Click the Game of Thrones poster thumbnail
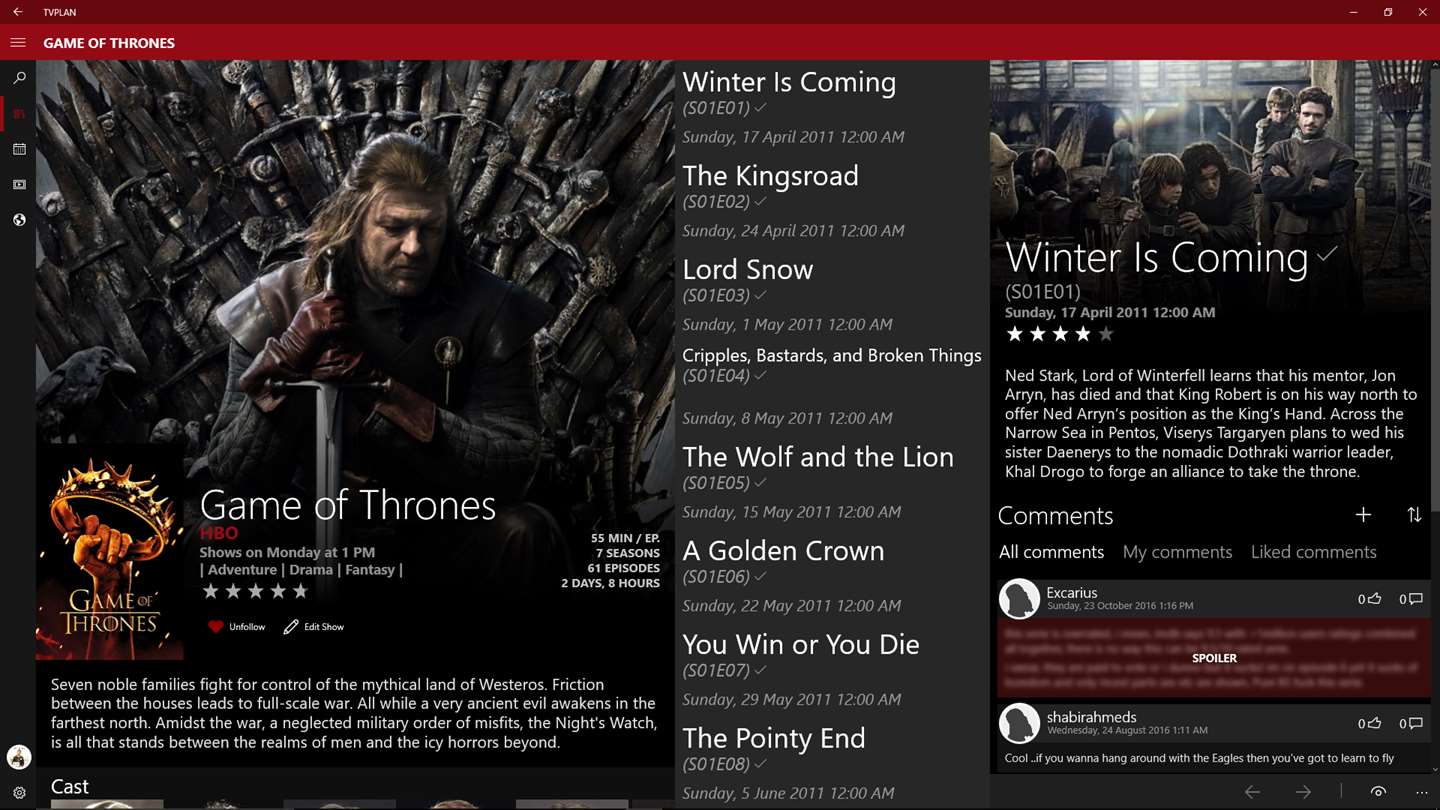1440x810 pixels. [109, 552]
